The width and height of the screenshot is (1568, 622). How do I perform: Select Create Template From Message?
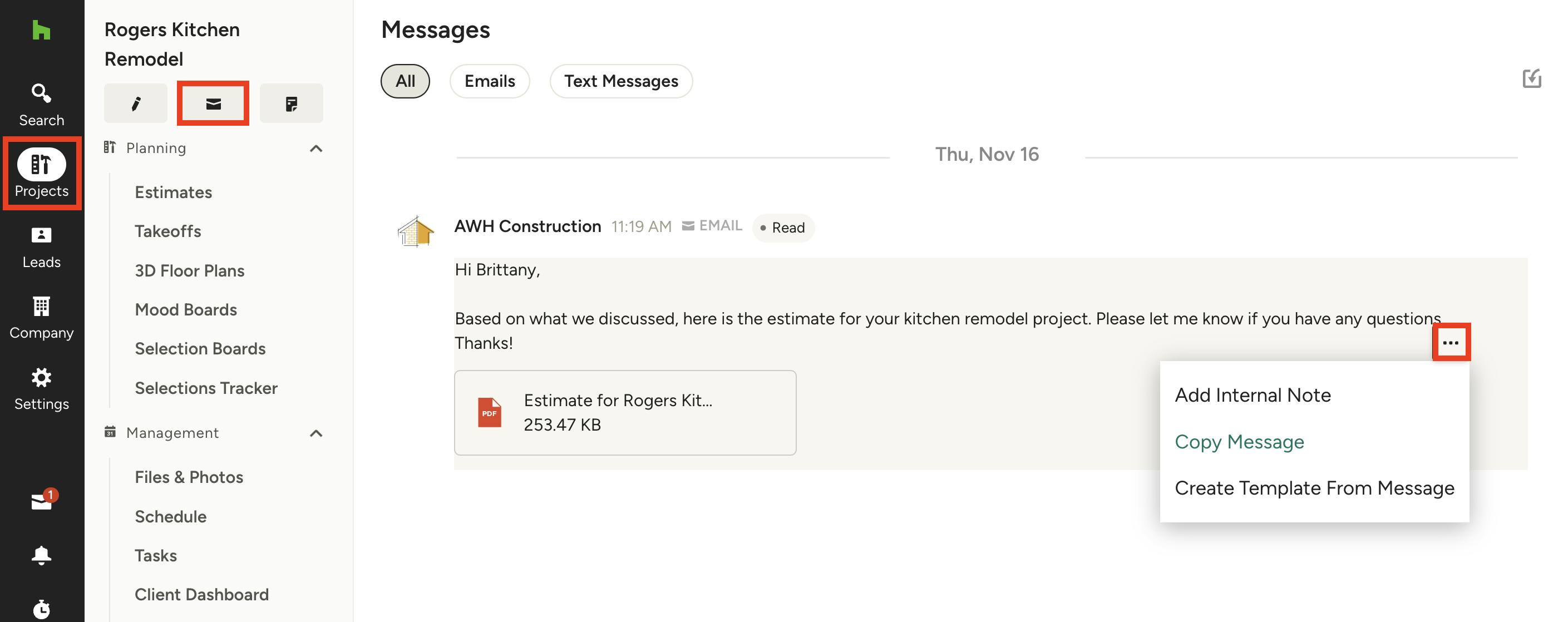pyautogui.click(x=1314, y=488)
